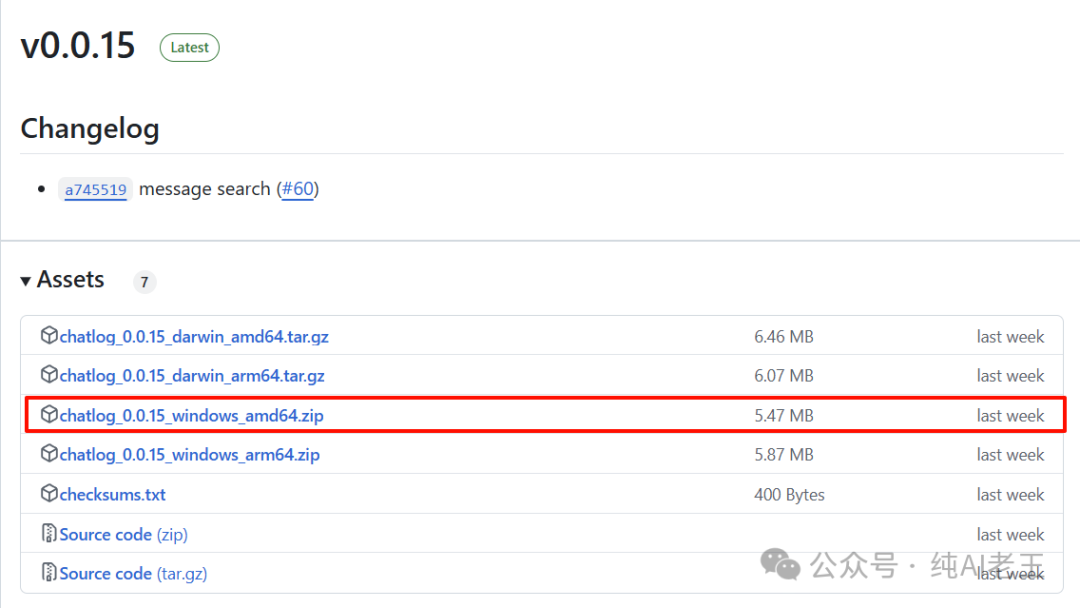Image resolution: width=1080 pixels, height=608 pixels.
Task: Click 'last week' in the darwin_amd64 row
Action: coord(1010,337)
